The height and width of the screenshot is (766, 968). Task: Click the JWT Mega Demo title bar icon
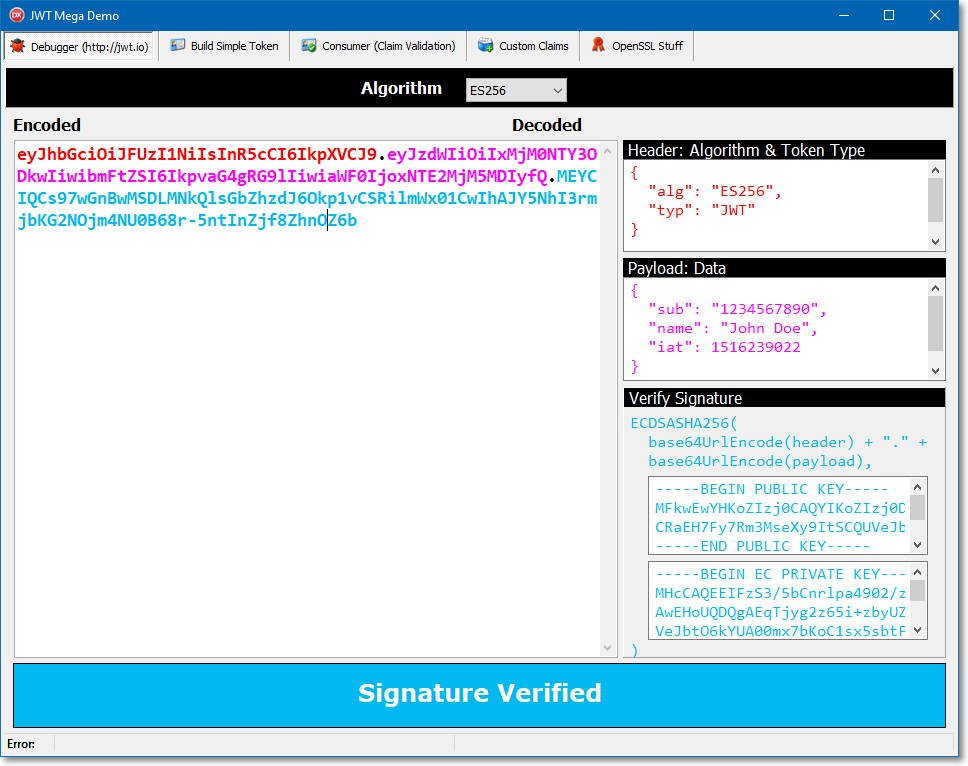click(17, 15)
